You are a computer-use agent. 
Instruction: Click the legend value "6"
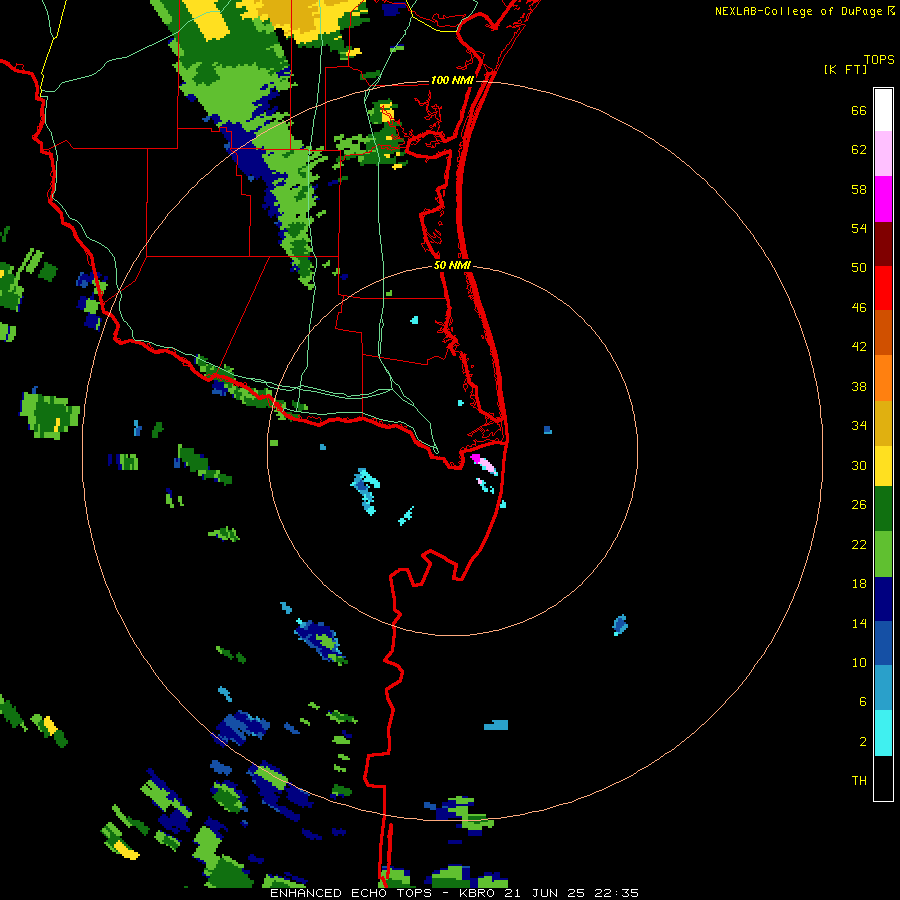click(x=862, y=702)
